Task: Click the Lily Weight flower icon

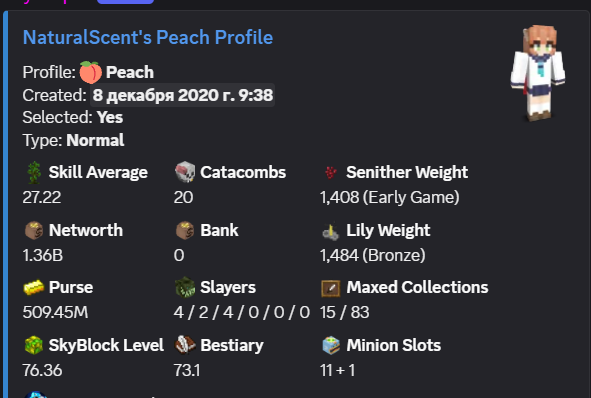Action: (331, 231)
